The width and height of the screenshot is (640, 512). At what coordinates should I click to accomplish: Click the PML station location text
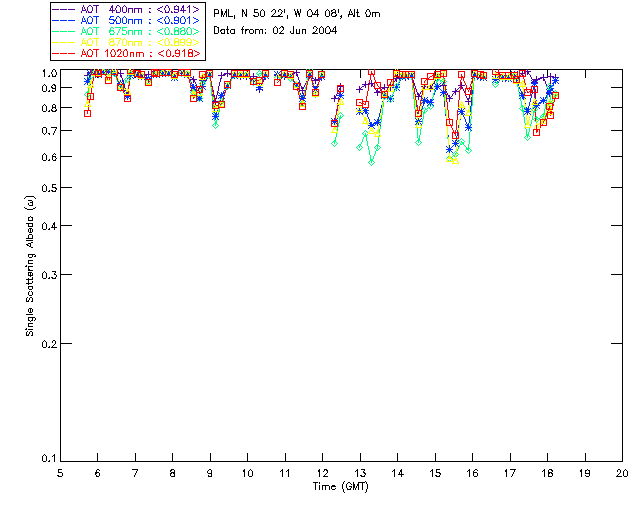point(297,14)
